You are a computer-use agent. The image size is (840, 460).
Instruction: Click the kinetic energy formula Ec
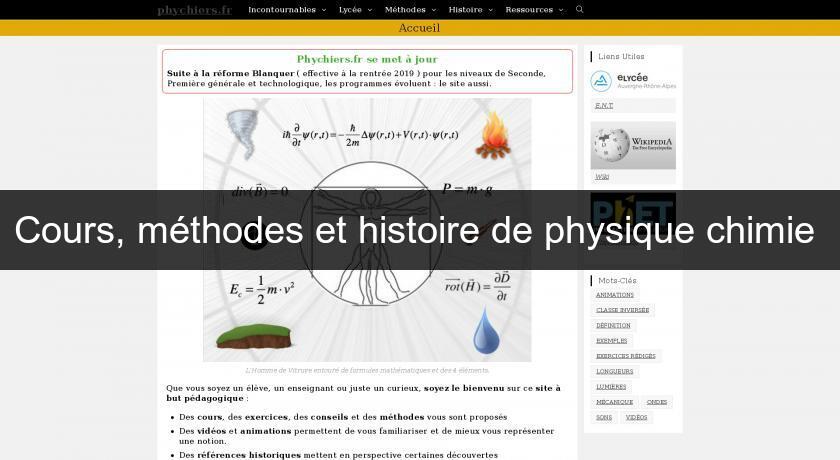pos(262,290)
